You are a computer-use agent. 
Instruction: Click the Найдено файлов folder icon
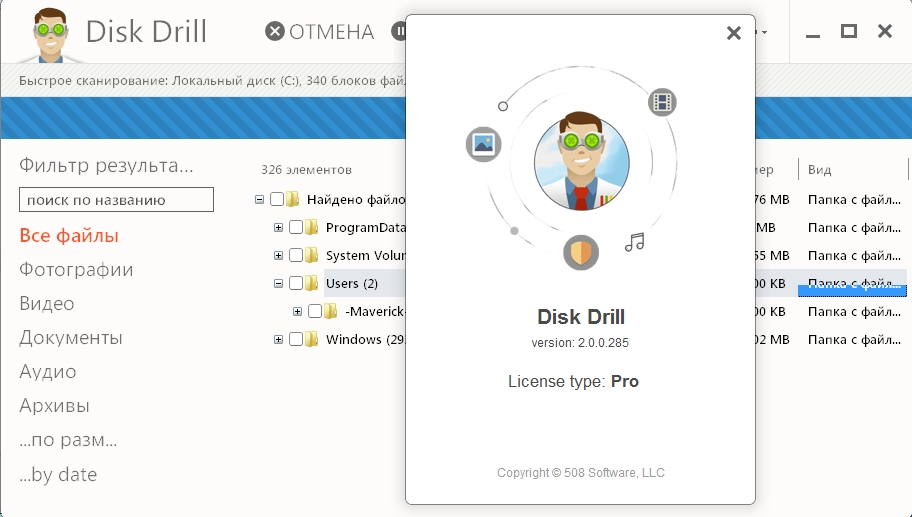pos(293,199)
